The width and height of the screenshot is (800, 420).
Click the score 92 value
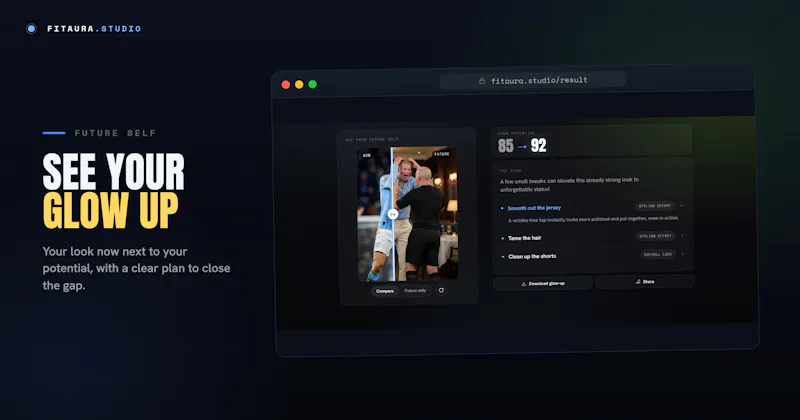click(538, 146)
